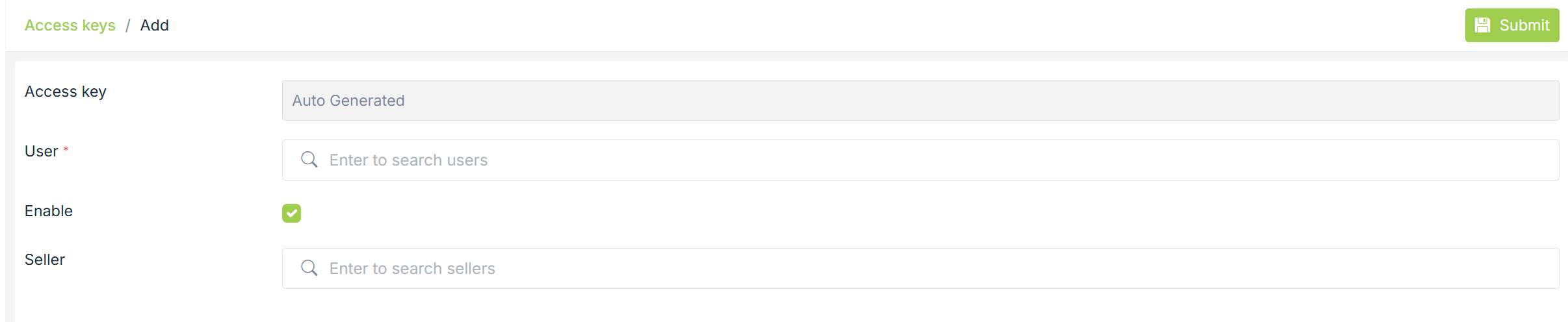Click 'Enter to search users' placeholder text

click(x=408, y=160)
